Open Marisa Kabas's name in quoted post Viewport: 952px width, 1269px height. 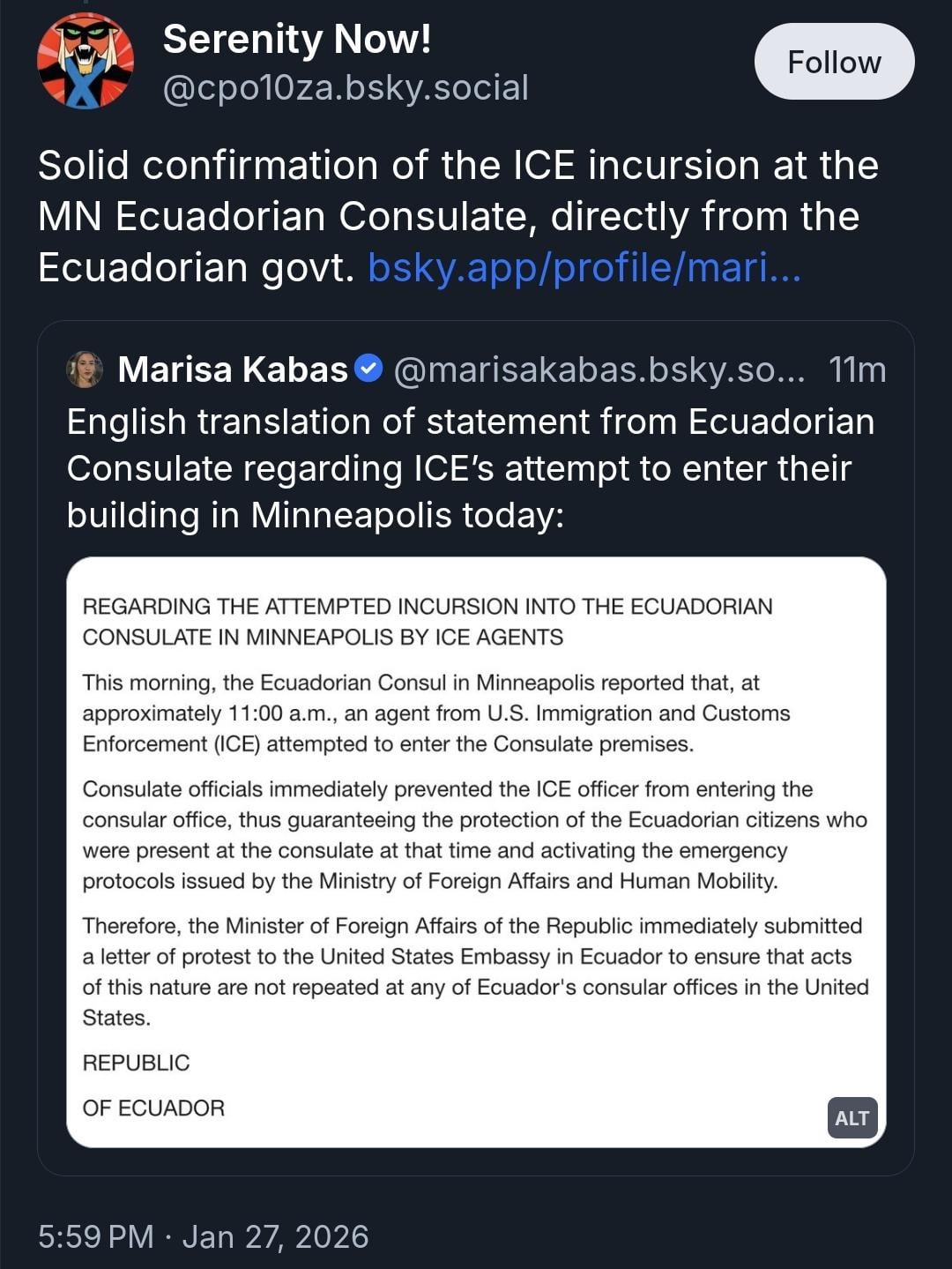pyautogui.click(x=233, y=370)
